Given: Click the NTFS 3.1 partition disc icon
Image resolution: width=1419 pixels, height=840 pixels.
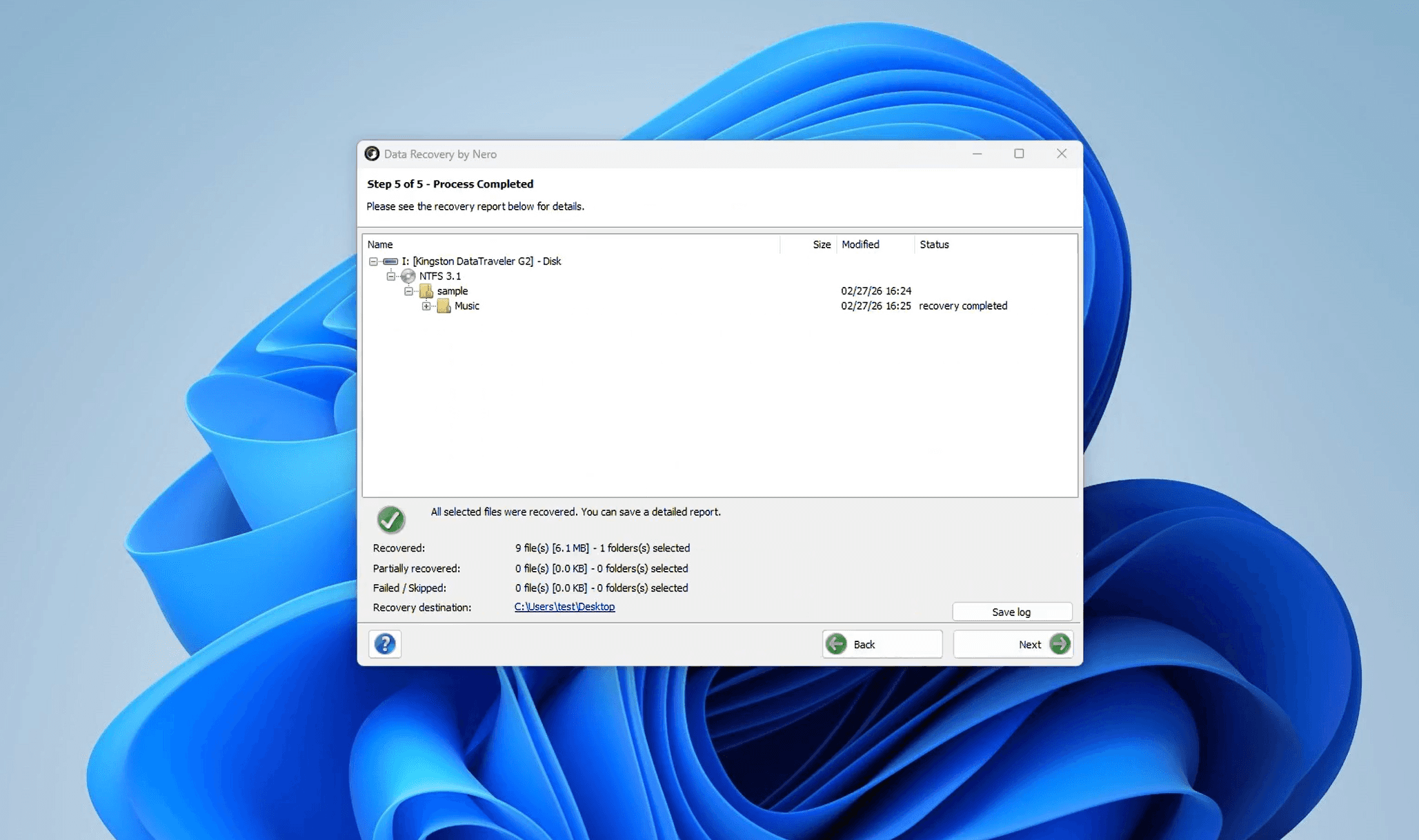Looking at the screenshot, I should (408, 276).
